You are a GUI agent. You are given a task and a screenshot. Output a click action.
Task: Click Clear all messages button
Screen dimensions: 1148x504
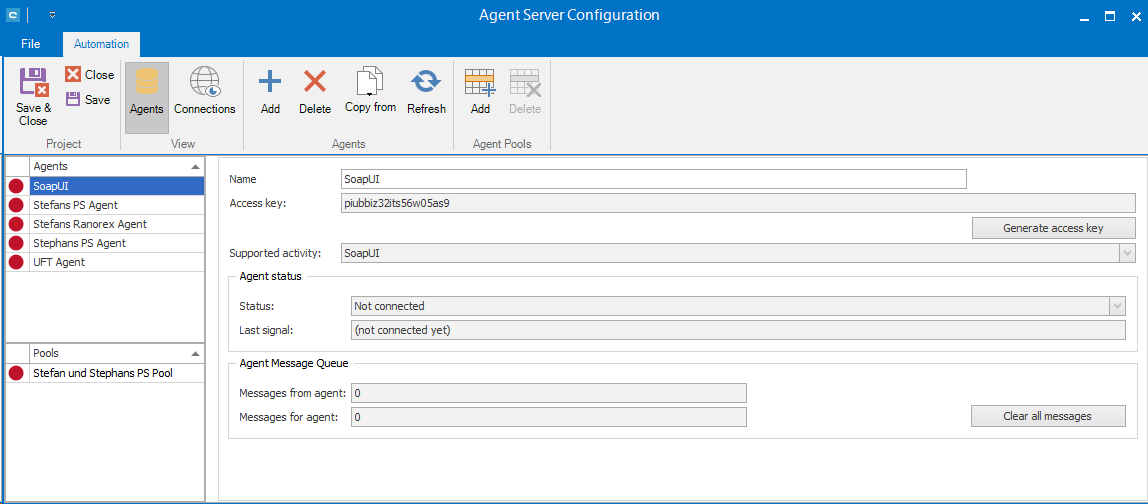[x=1047, y=416]
